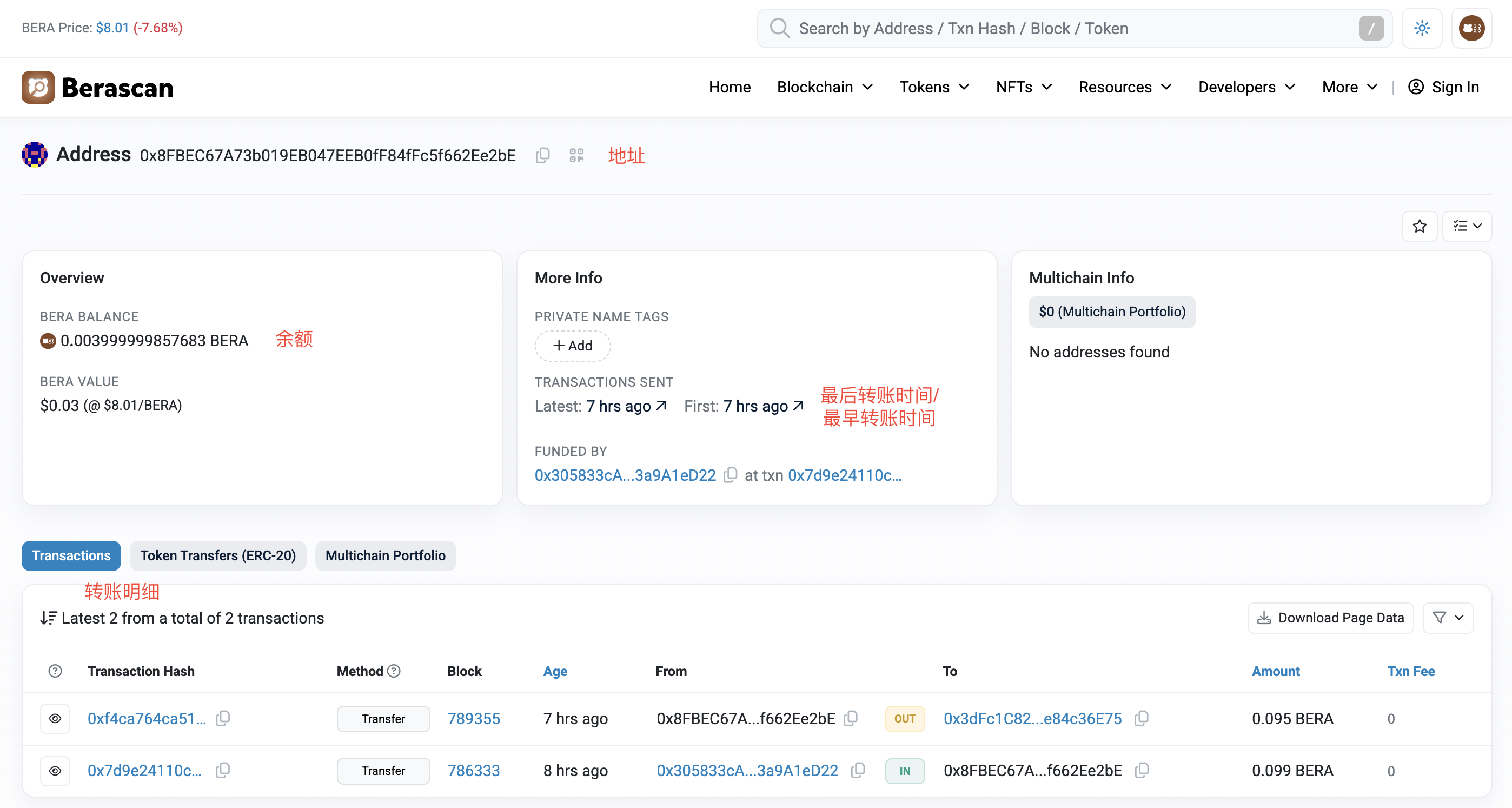Viewport: 1512px width, 808px height.
Task: Open the list options dropdown beside the star
Action: point(1467,226)
